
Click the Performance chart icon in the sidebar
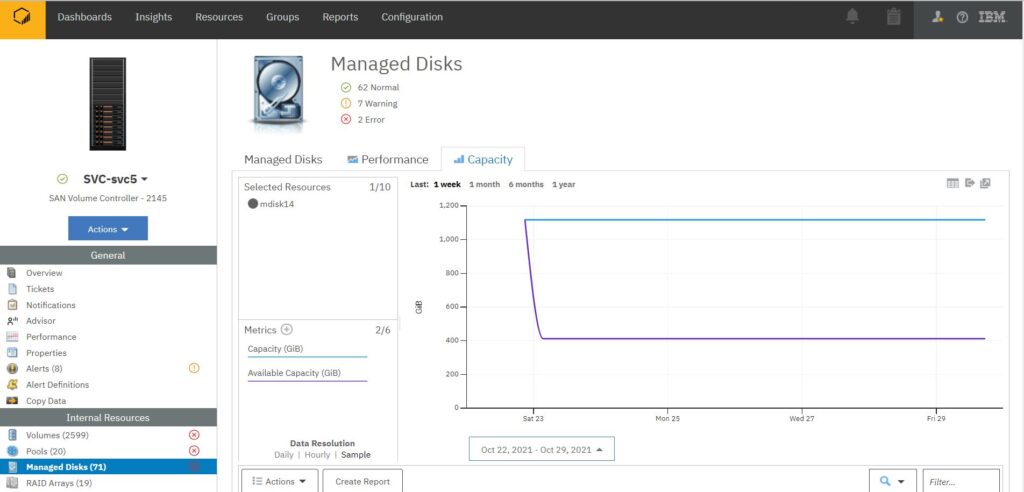pos(12,337)
